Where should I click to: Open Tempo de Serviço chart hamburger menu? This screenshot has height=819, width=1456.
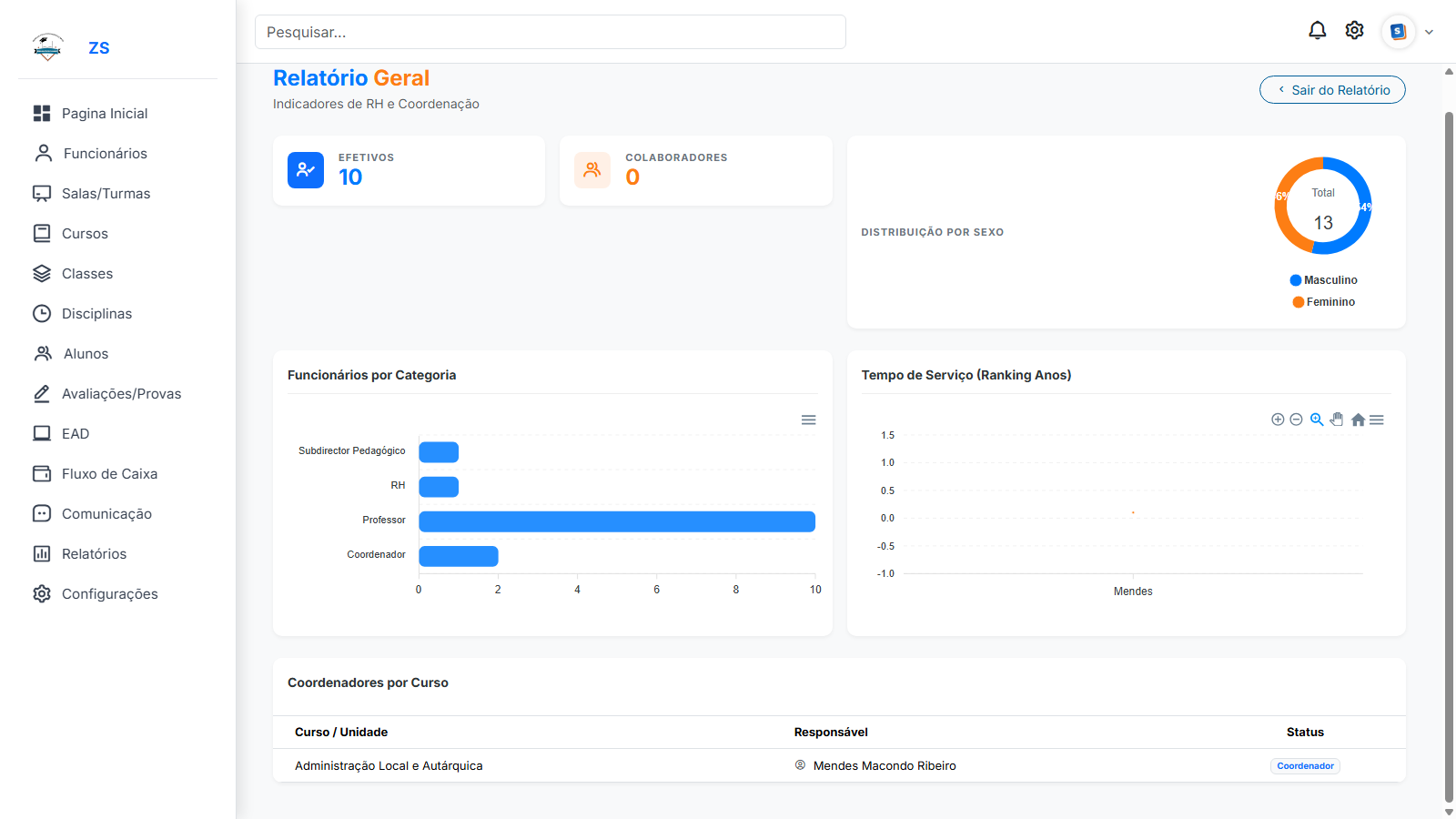pos(1377,420)
